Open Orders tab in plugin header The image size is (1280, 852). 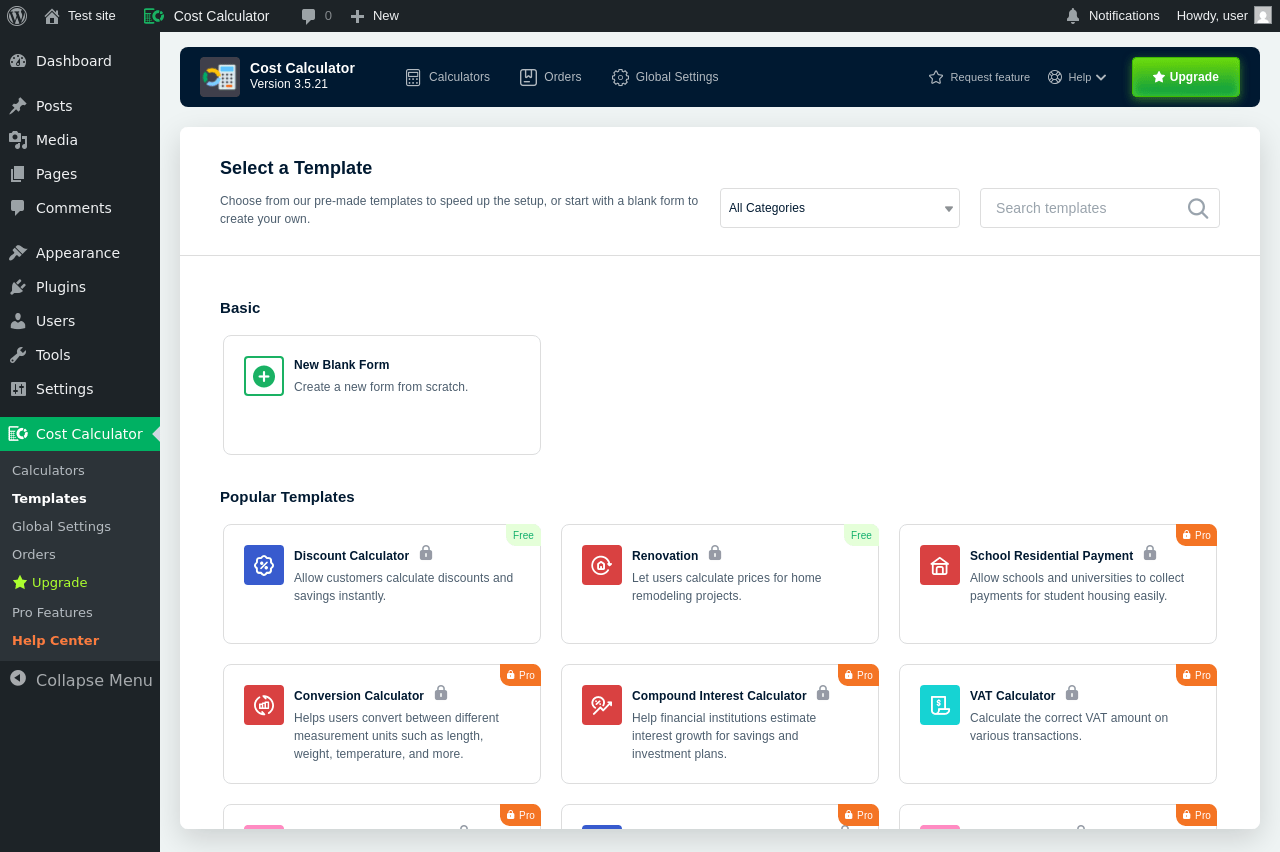tap(550, 77)
